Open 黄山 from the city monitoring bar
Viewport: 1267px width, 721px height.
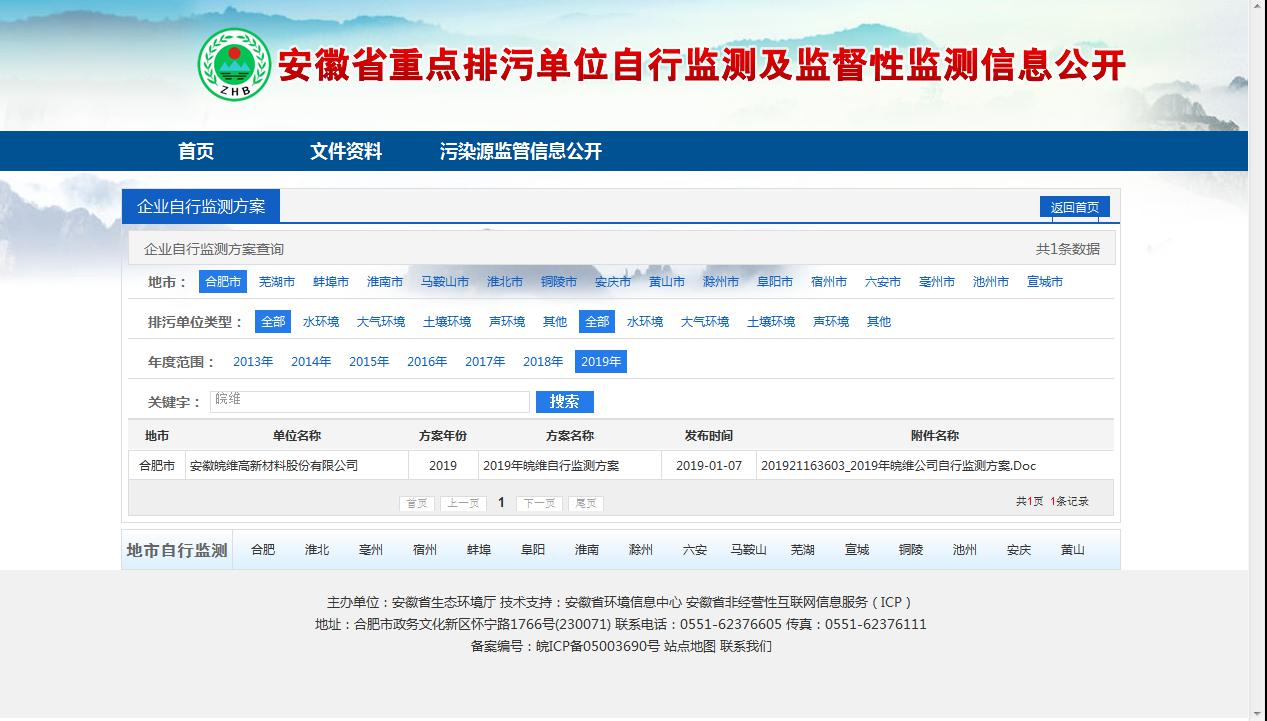point(1072,549)
